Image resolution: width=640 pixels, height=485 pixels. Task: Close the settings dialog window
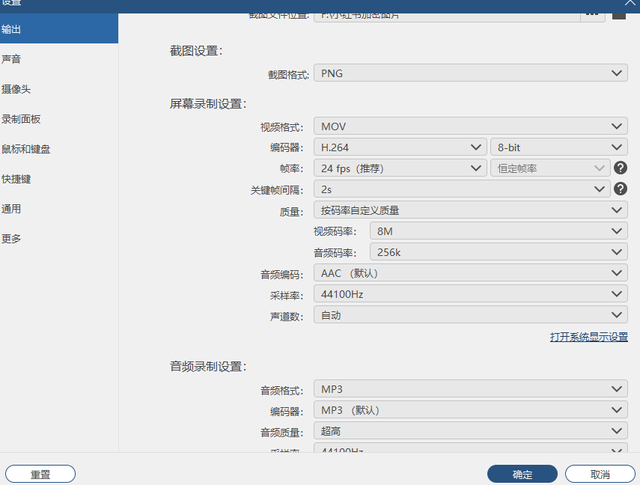[x=630, y=3]
